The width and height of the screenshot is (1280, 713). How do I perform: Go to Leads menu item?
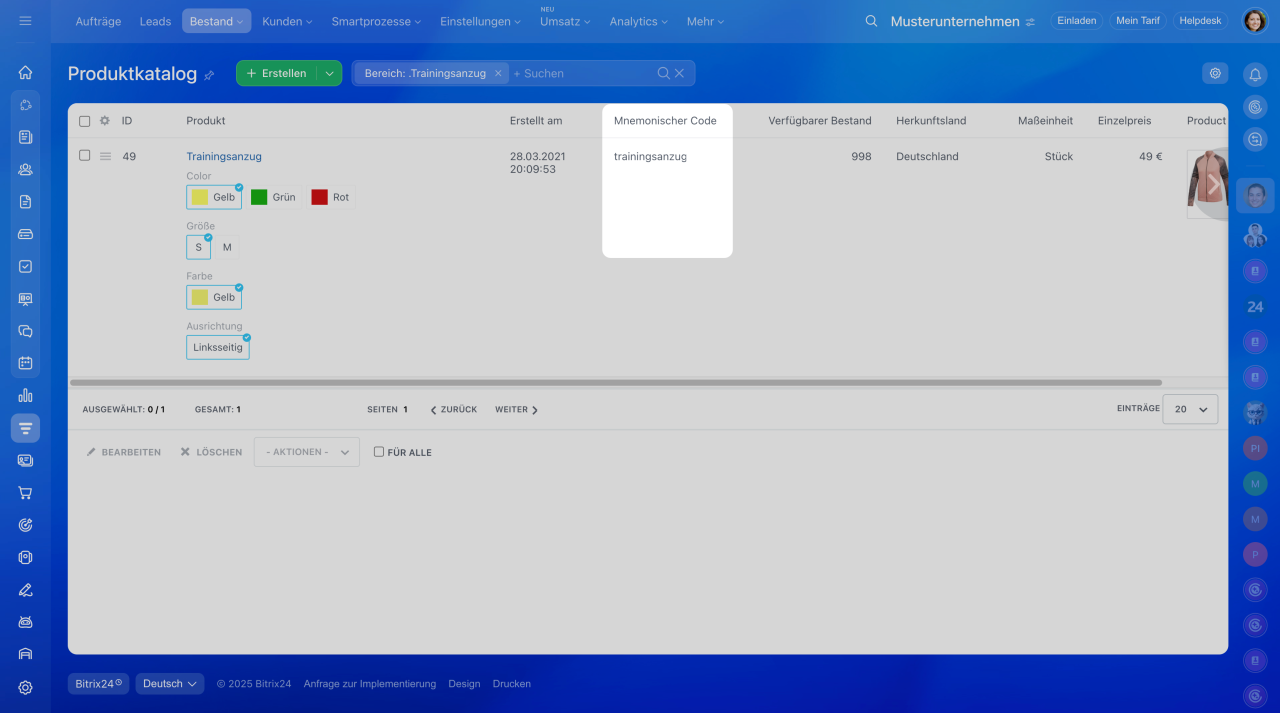pyautogui.click(x=155, y=21)
